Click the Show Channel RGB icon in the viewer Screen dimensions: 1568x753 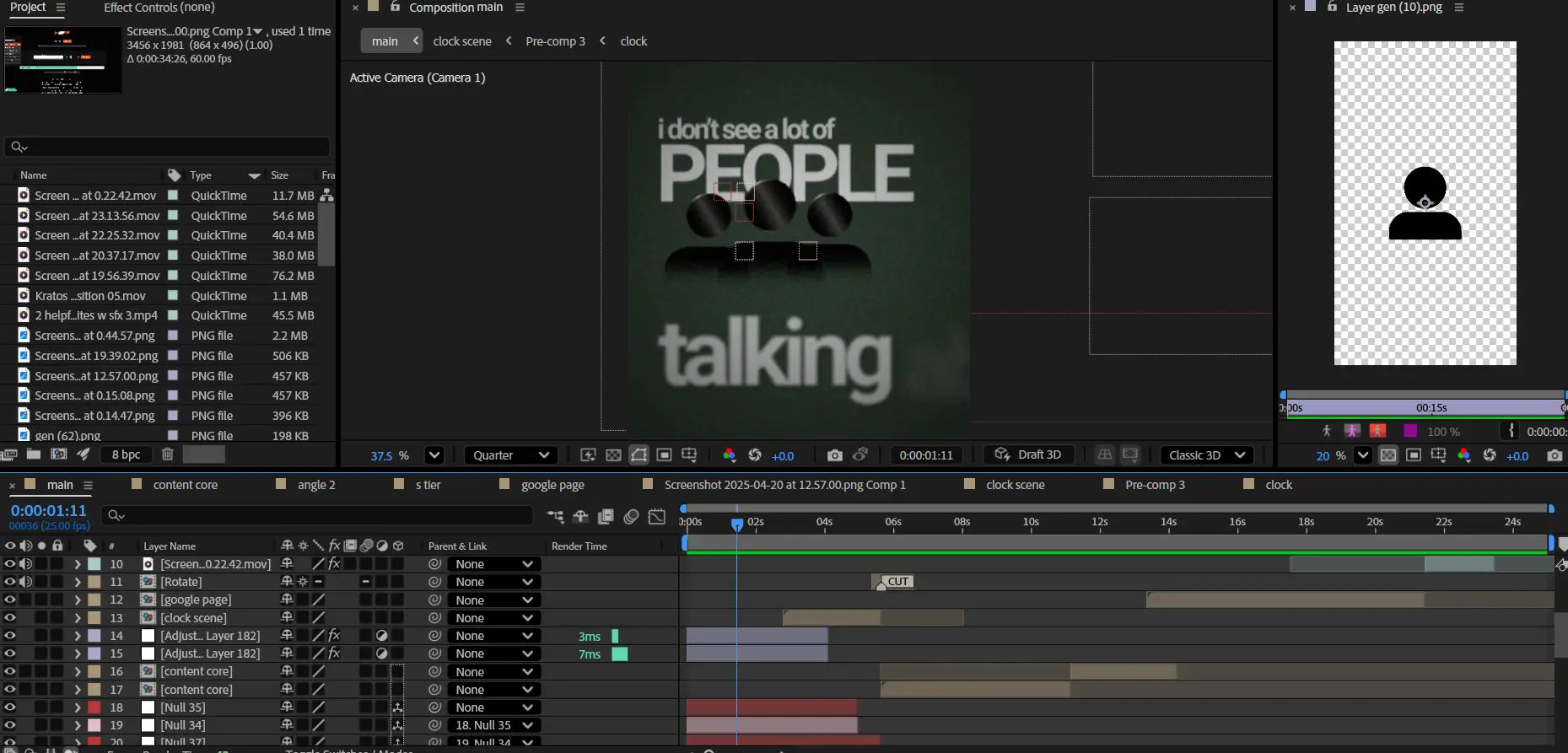(730, 455)
